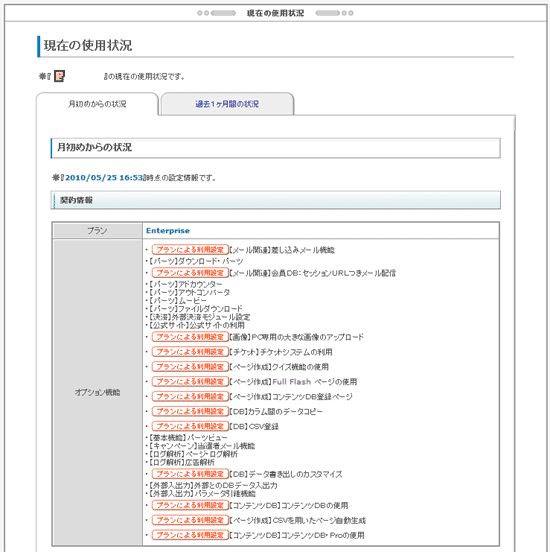Click the badge beside コンテンツDB登録ページ
This screenshot has height=552, width=550.
[190, 396]
